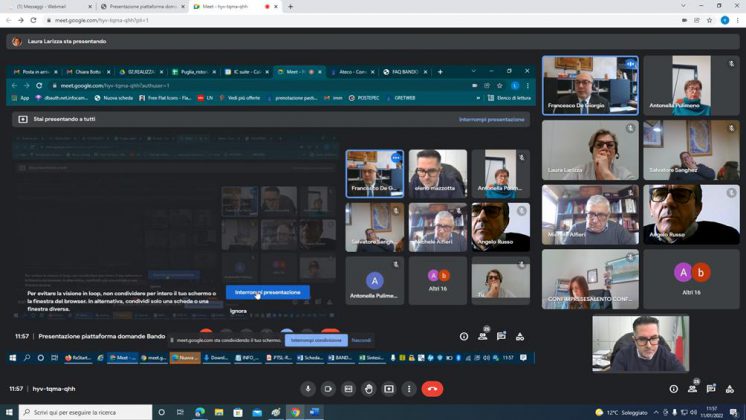Open the Mail app from the taskbar
The image size is (746, 420).
(257, 412)
